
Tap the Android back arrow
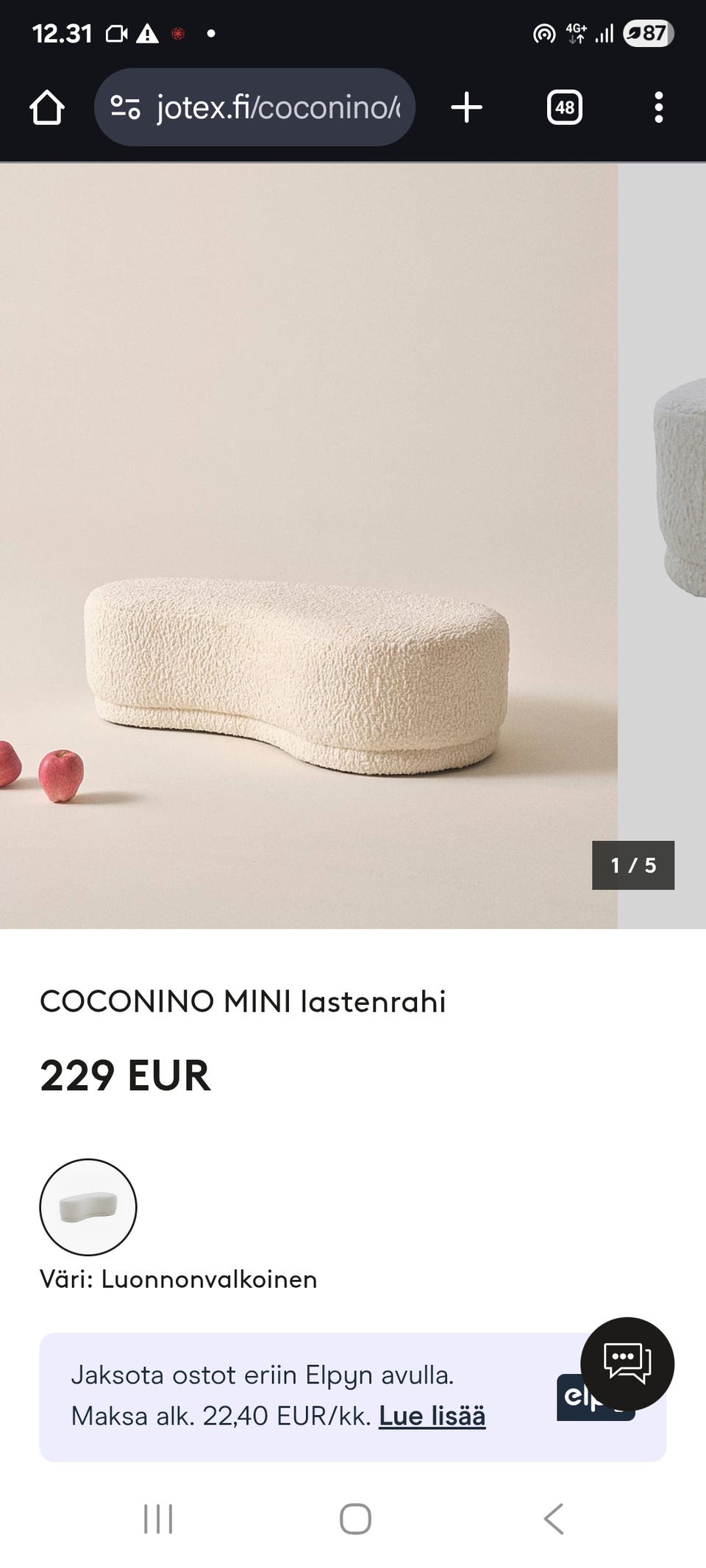553,1519
